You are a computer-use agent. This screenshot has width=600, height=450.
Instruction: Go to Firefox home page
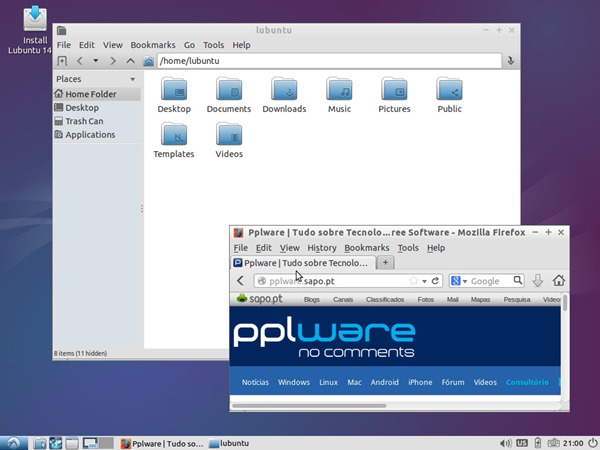(x=559, y=281)
